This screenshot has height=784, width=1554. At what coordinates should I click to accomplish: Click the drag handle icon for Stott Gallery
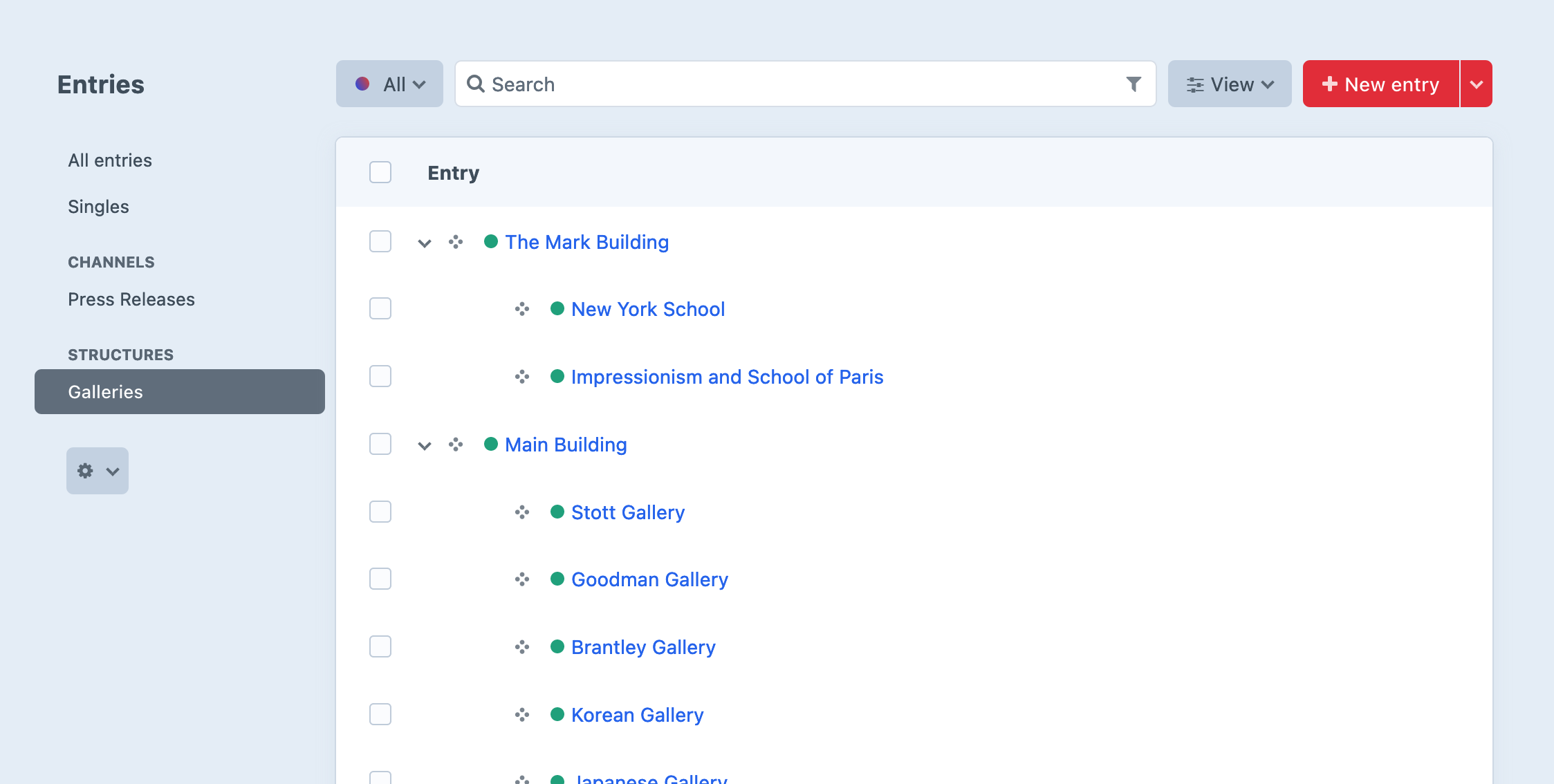tap(521, 512)
